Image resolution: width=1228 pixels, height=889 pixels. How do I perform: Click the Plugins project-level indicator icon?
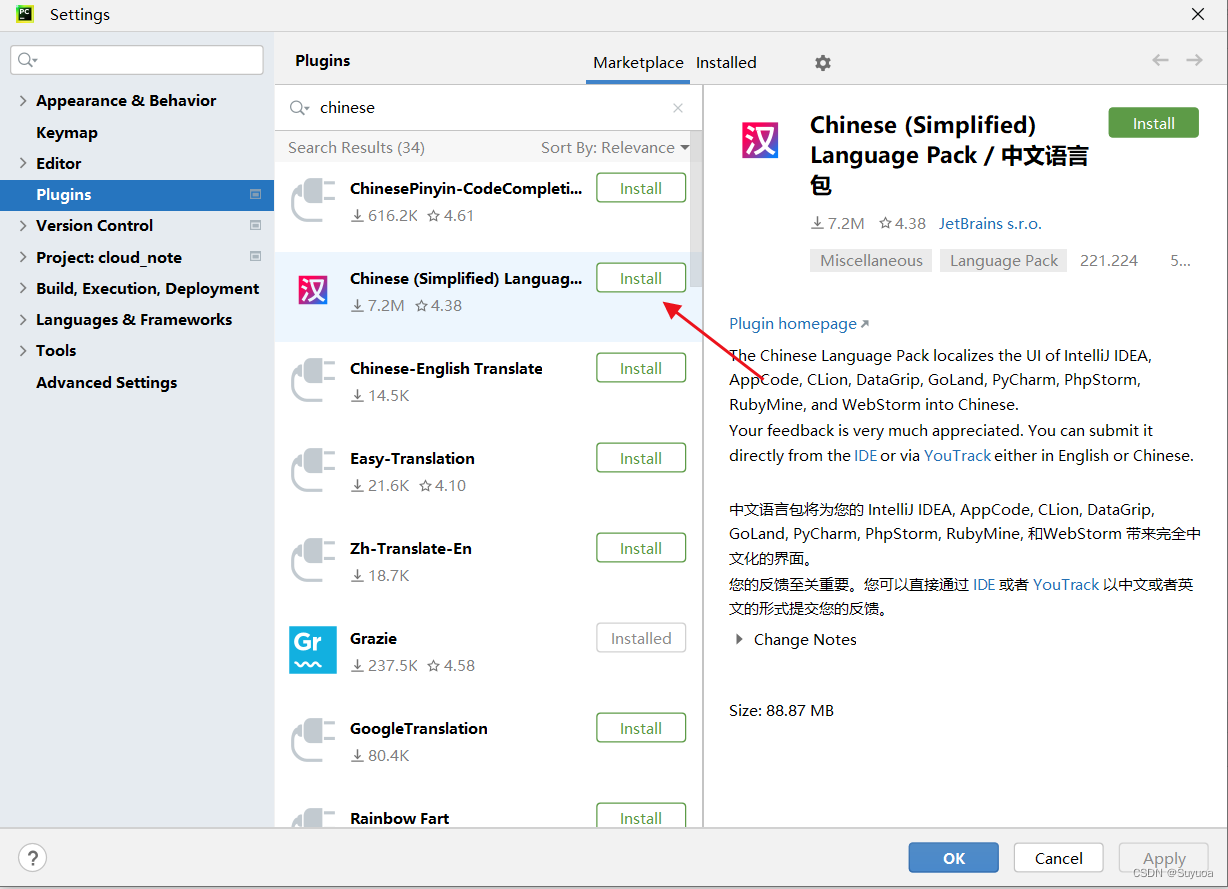[255, 194]
